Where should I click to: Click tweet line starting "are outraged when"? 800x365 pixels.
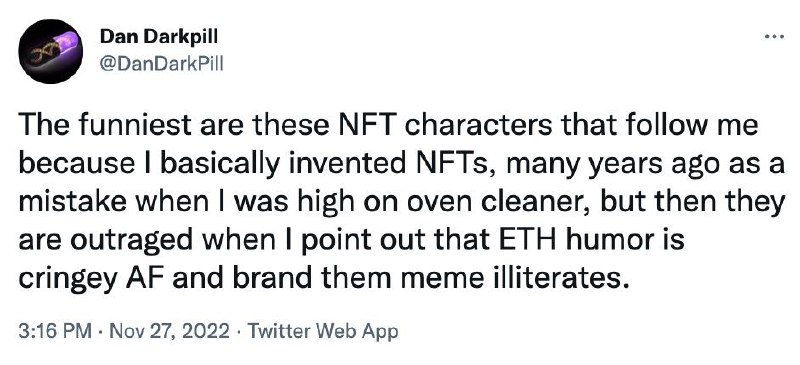tap(351, 240)
